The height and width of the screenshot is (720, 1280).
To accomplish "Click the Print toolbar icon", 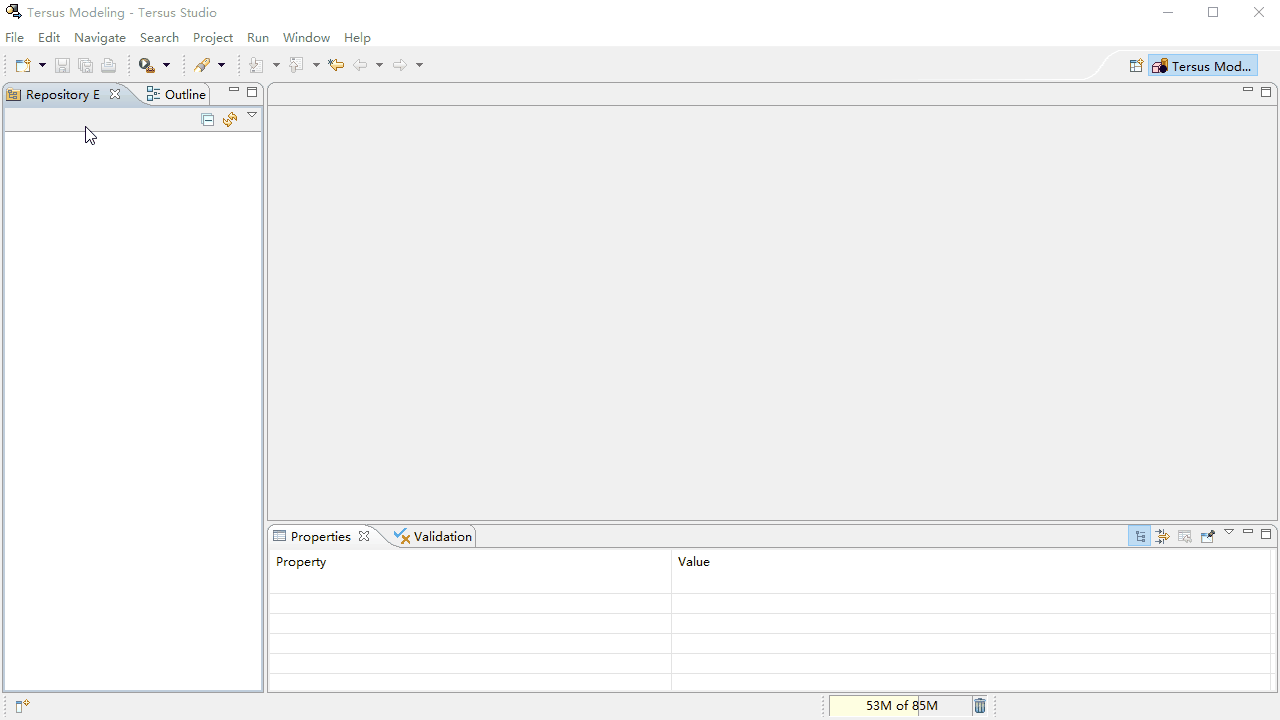I will tap(108, 65).
